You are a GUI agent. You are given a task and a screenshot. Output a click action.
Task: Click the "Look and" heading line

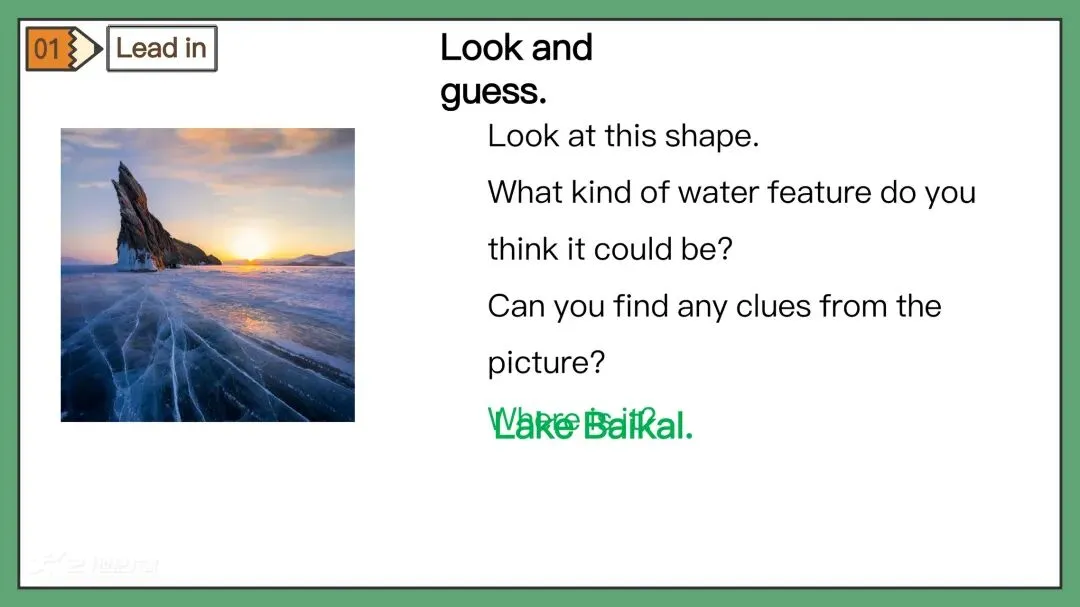[516, 47]
